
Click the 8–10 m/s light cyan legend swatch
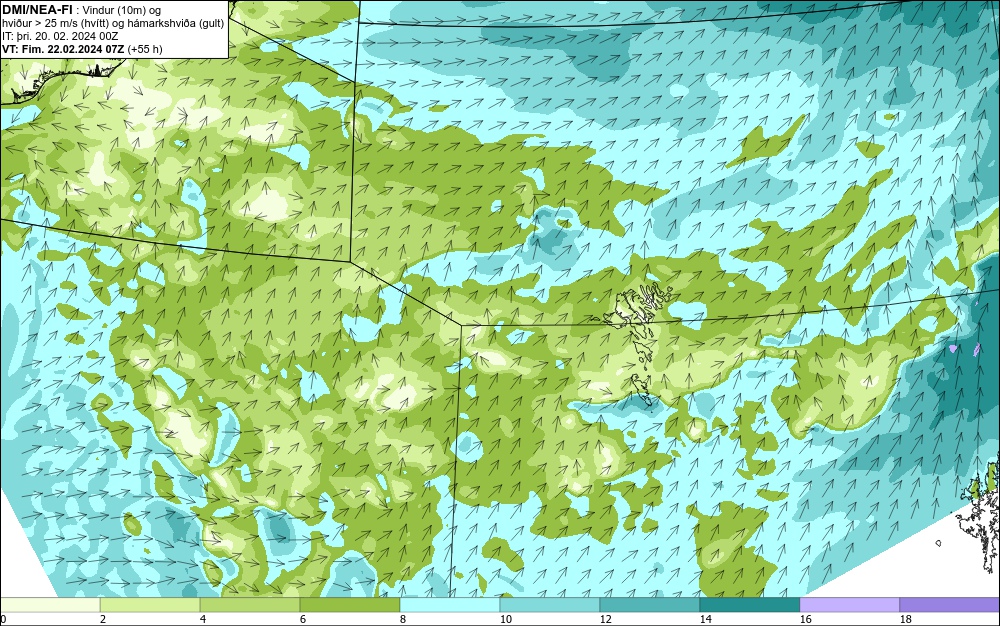pyautogui.click(x=450, y=605)
